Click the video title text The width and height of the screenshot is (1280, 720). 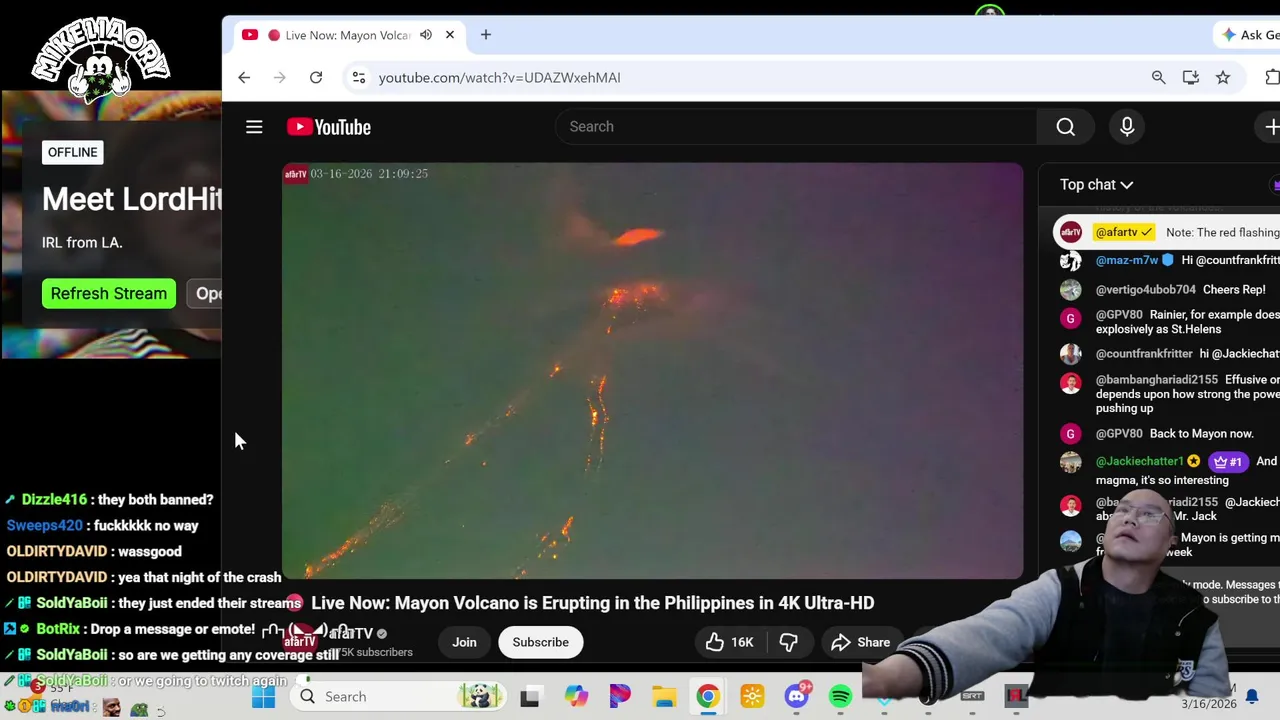(592, 603)
